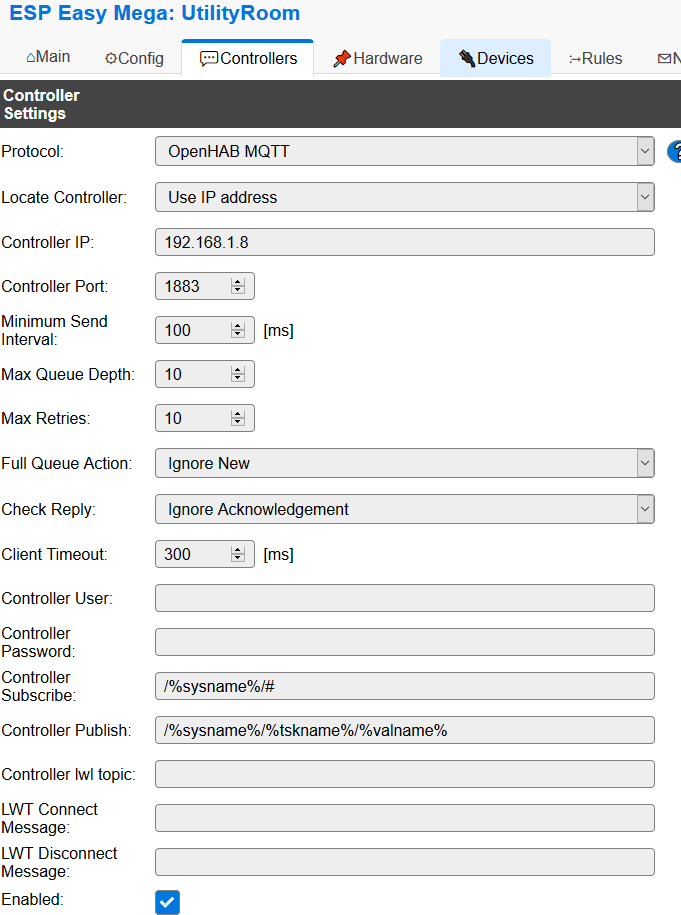Expand the Full Queue Action dropdown
The height and width of the screenshot is (915, 681).
click(x=404, y=463)
